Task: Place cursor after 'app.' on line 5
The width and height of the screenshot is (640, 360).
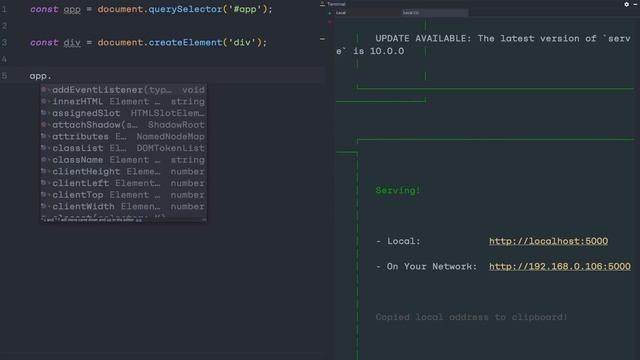Action: 52,76
